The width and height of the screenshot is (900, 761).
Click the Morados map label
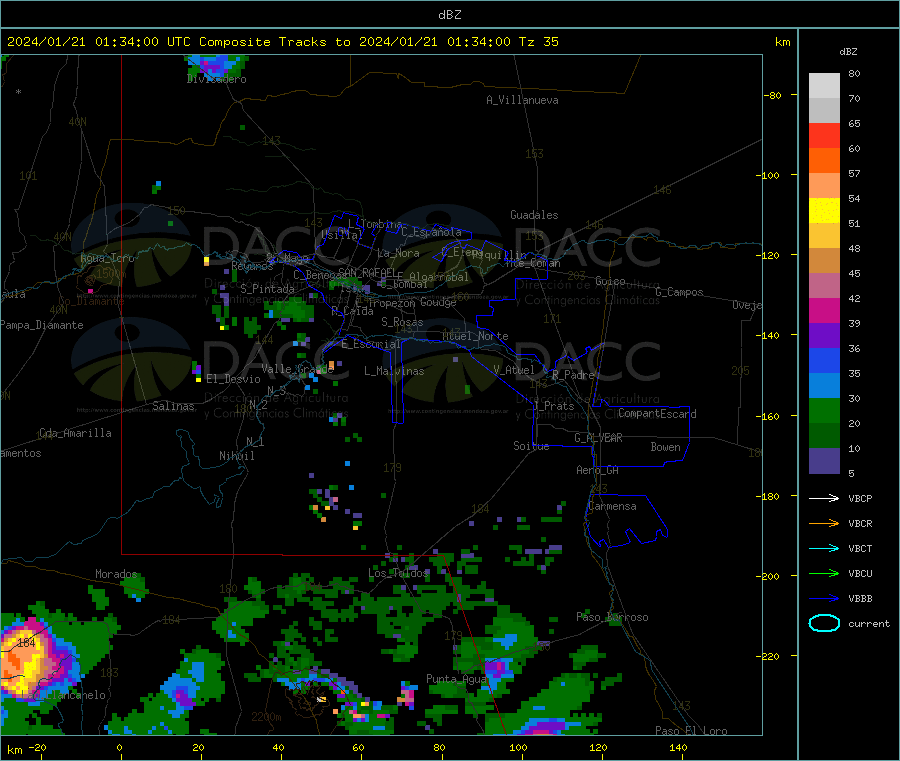(116, 574)
